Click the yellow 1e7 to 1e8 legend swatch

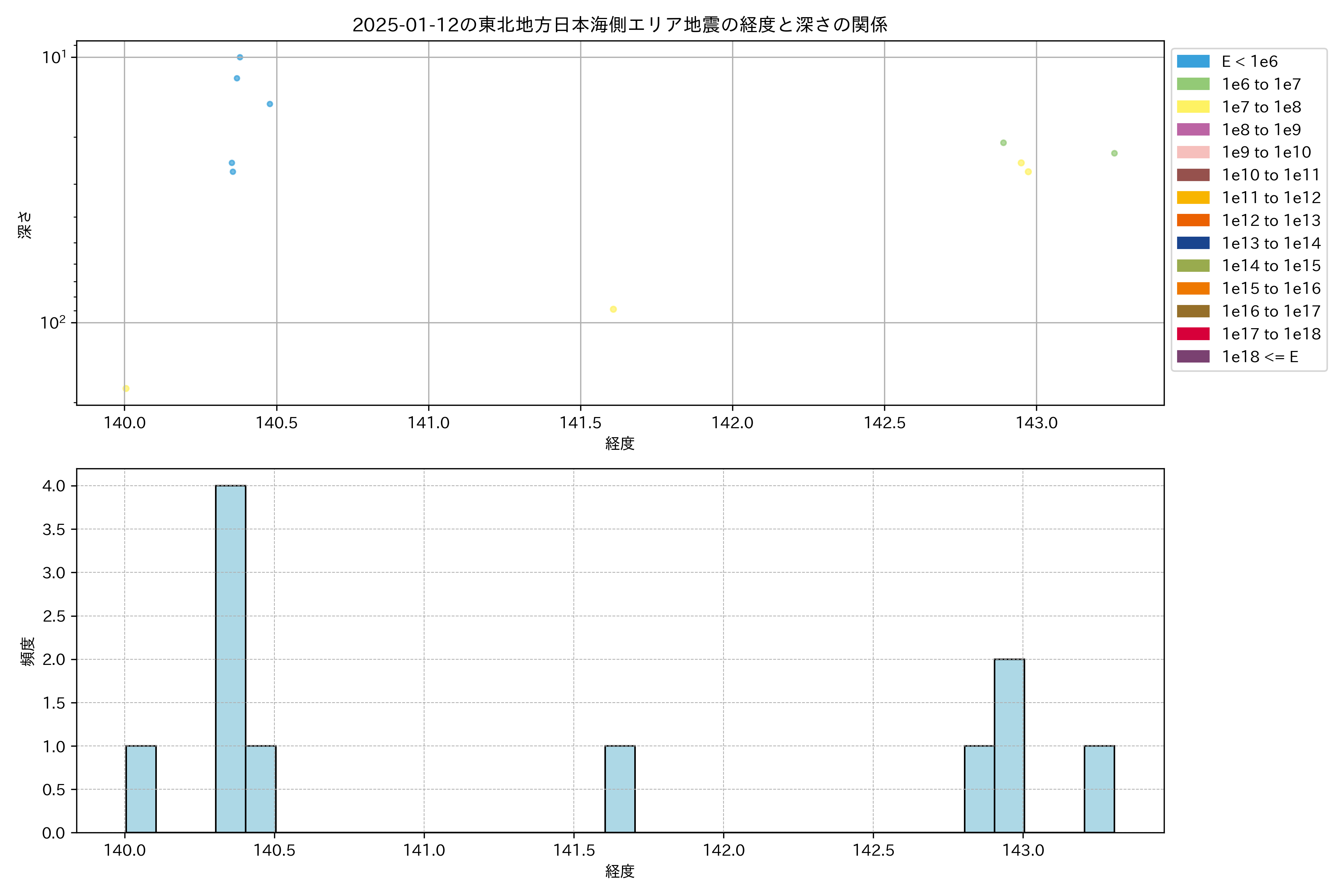click(x=1192, y=107)
